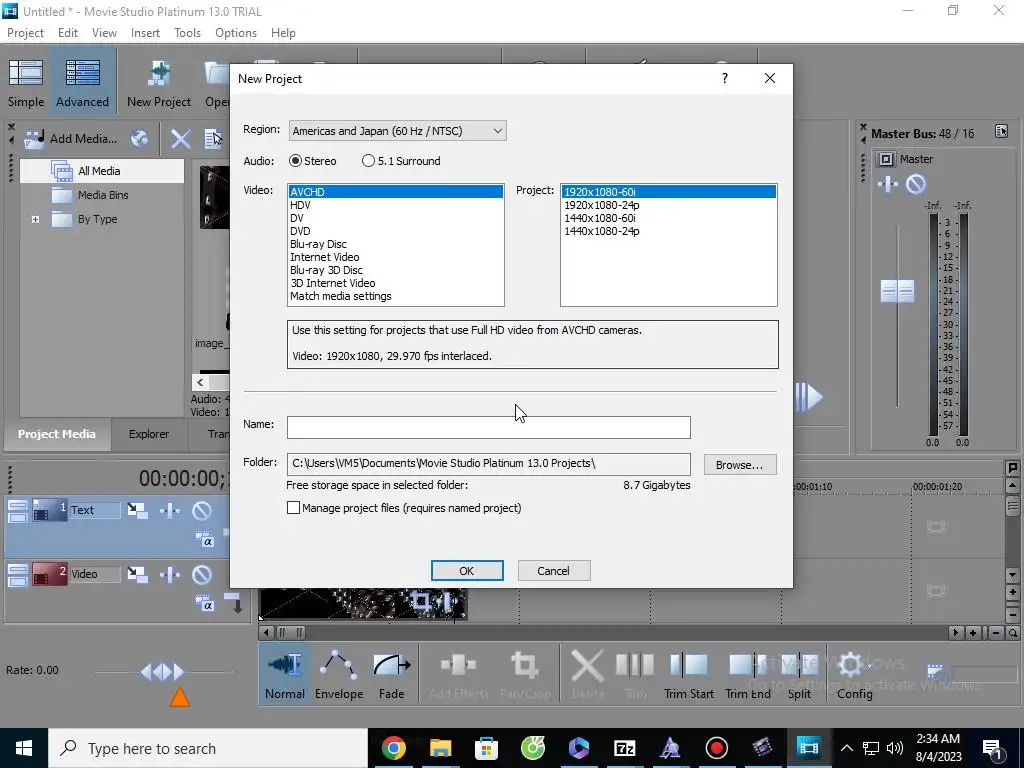Click Track Motion icon on Text track
Viewport: 1024px width, 768px height.
[x=137, y=510]
